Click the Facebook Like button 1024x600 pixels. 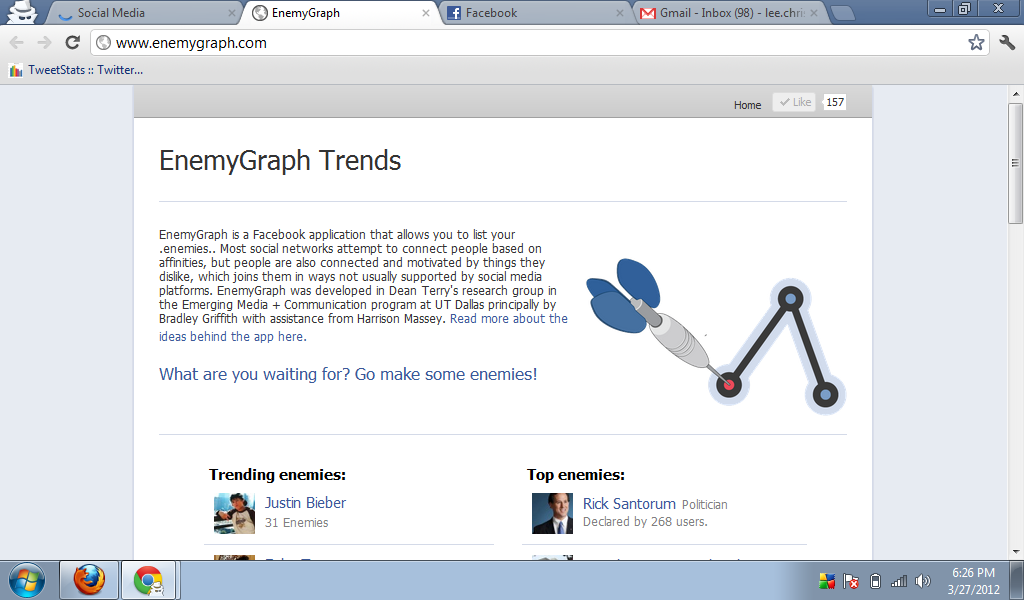[794, 102]
